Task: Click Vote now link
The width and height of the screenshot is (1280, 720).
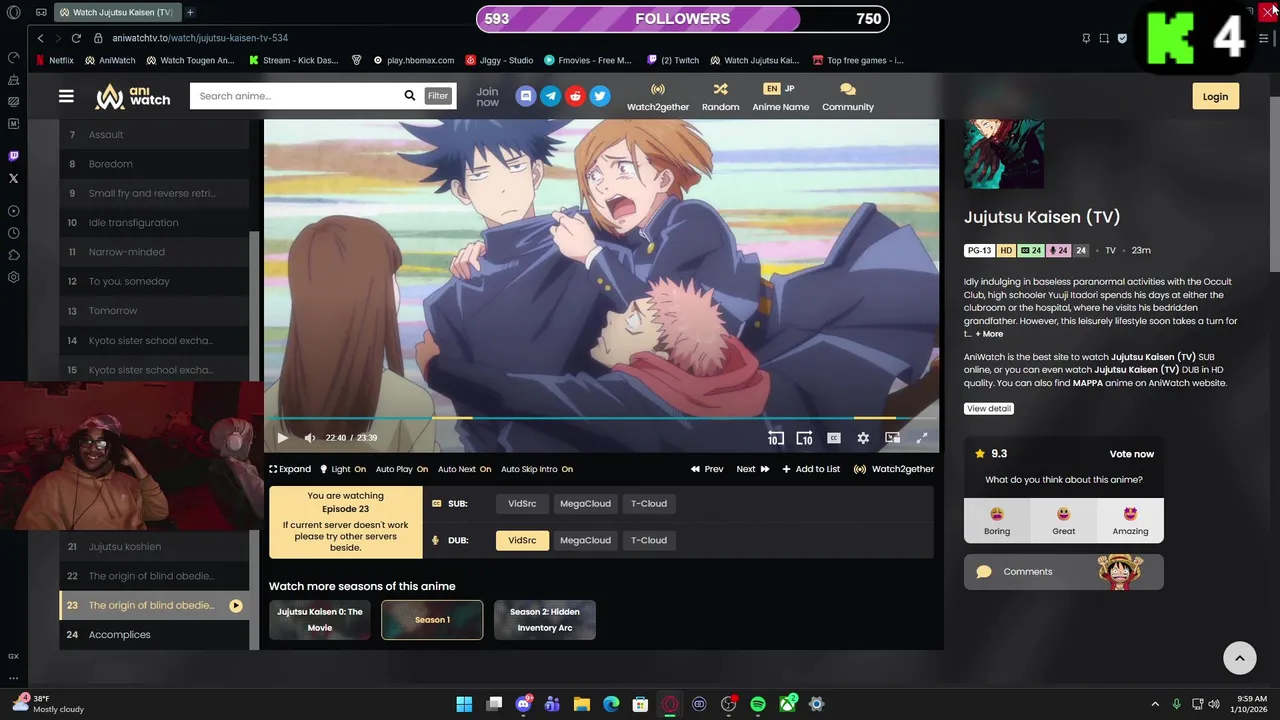Action: (1132, 454)
